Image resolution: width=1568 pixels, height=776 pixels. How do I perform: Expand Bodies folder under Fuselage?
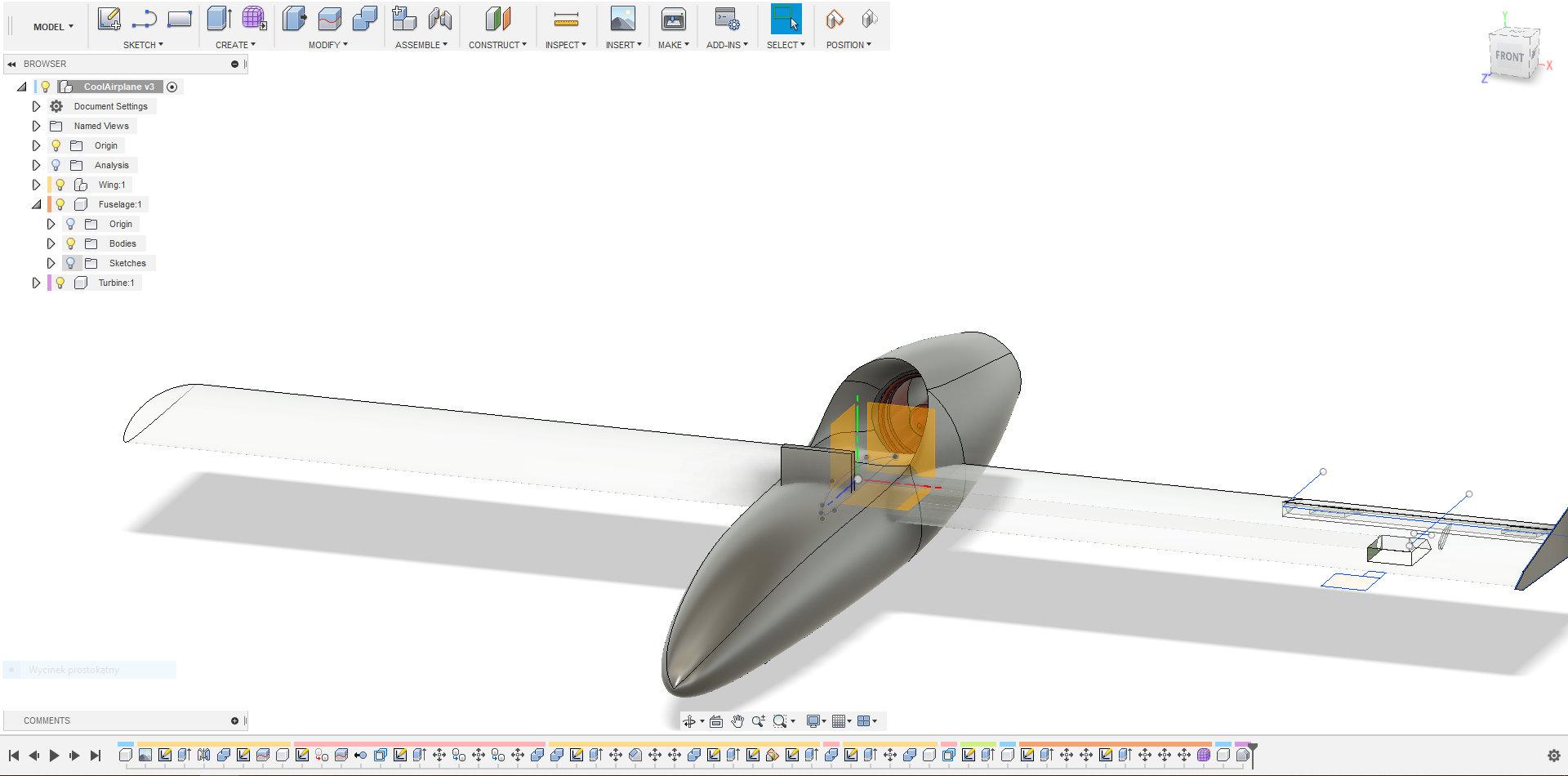(x=51, y=243)
